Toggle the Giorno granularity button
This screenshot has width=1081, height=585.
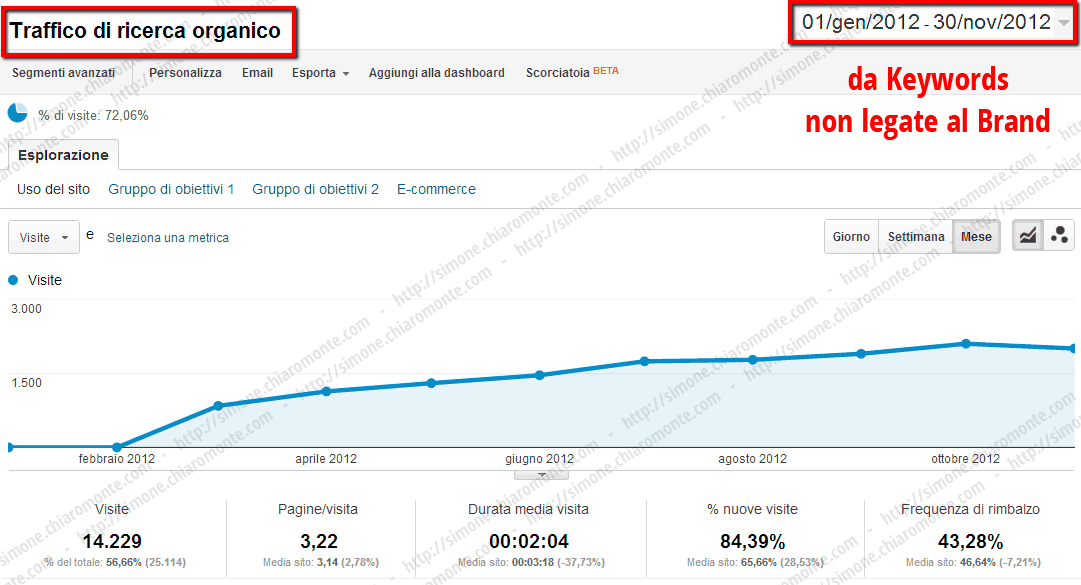point(851,236)
